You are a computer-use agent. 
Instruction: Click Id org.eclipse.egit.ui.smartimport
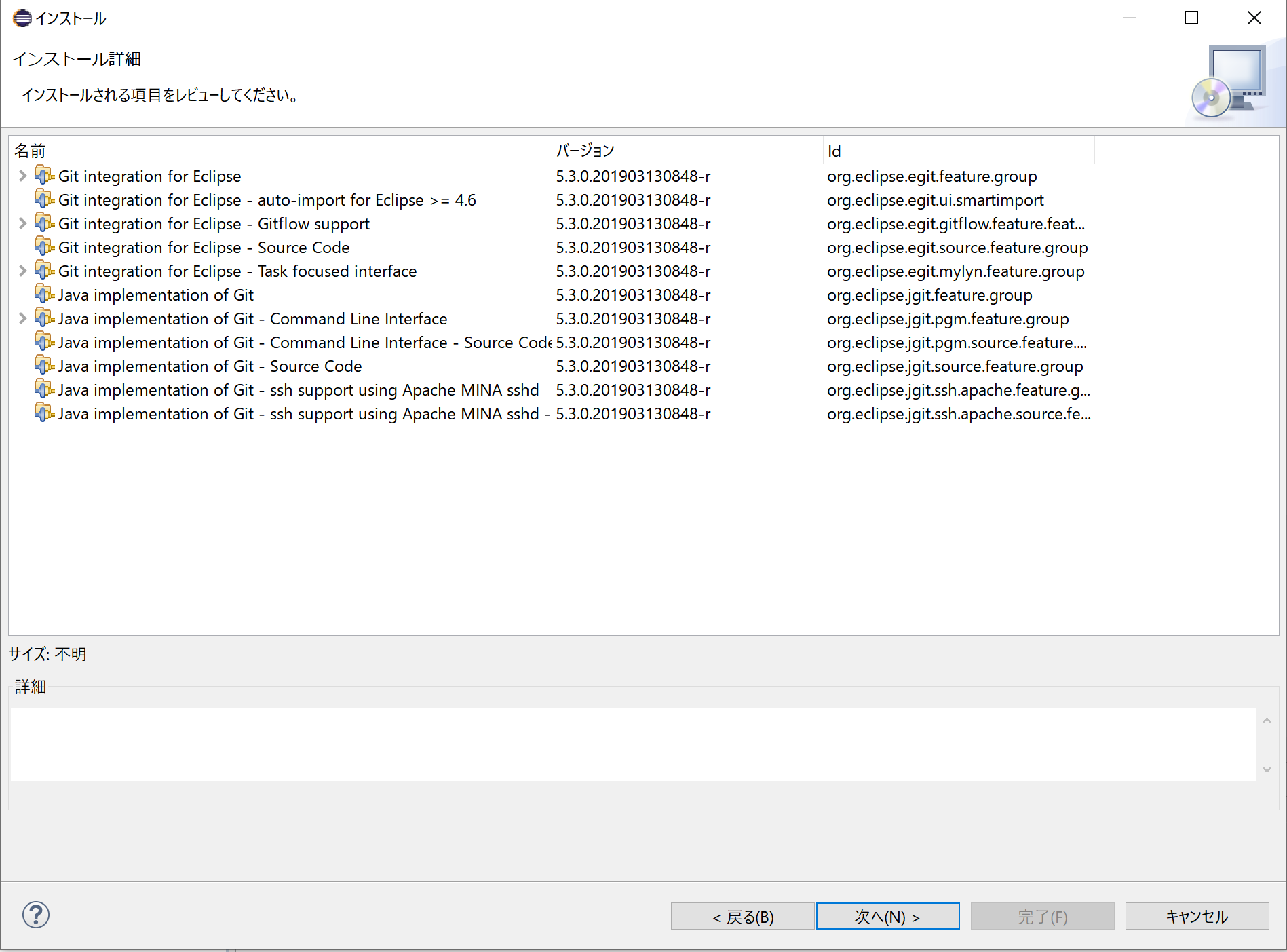tap(936, 200)
